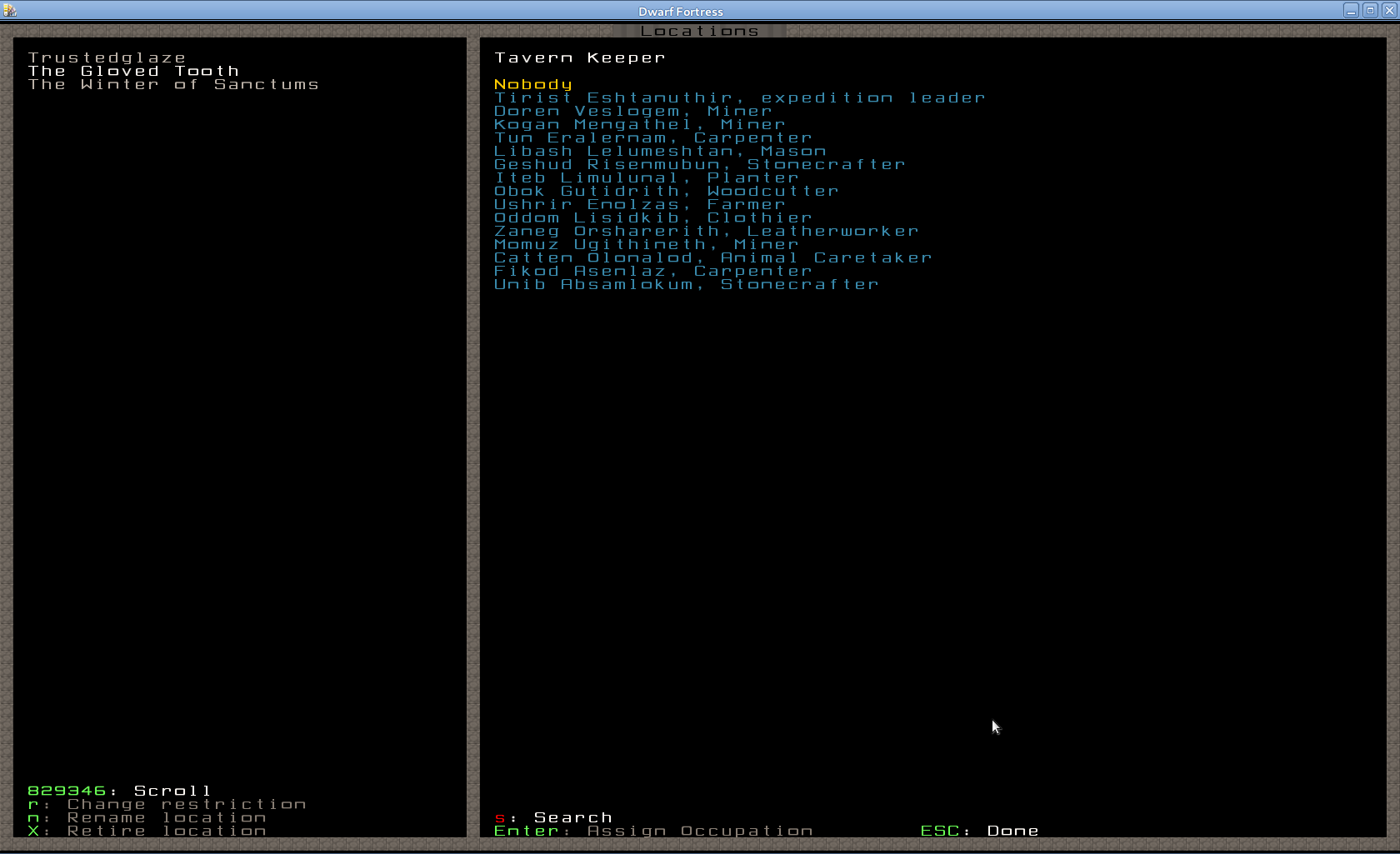Pick Tirist Eshtanuthir, expedition leader
This screenshot has height=854, width=1400.
739,98
